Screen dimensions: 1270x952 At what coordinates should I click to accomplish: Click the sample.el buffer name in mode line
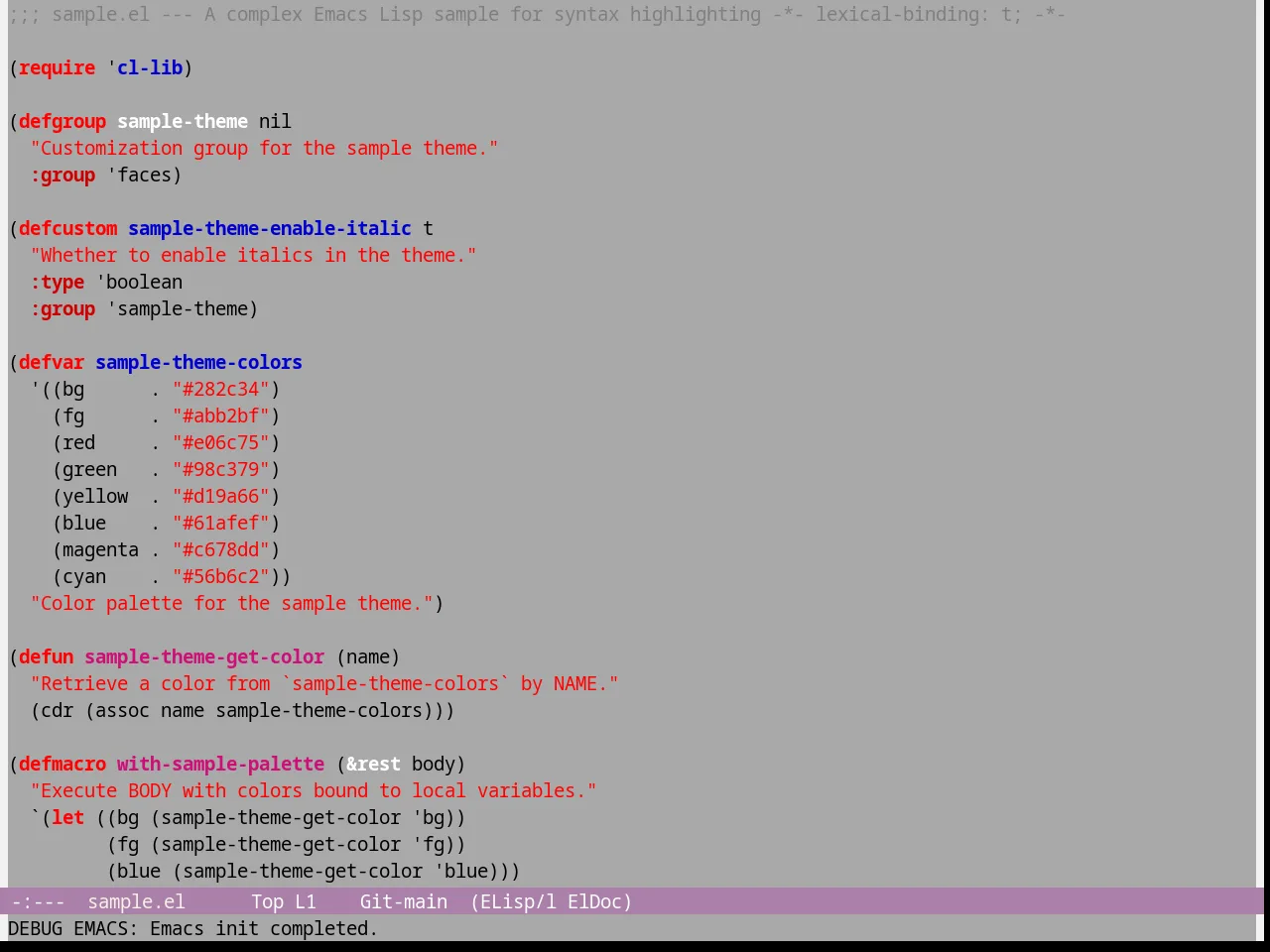[136, 901]
